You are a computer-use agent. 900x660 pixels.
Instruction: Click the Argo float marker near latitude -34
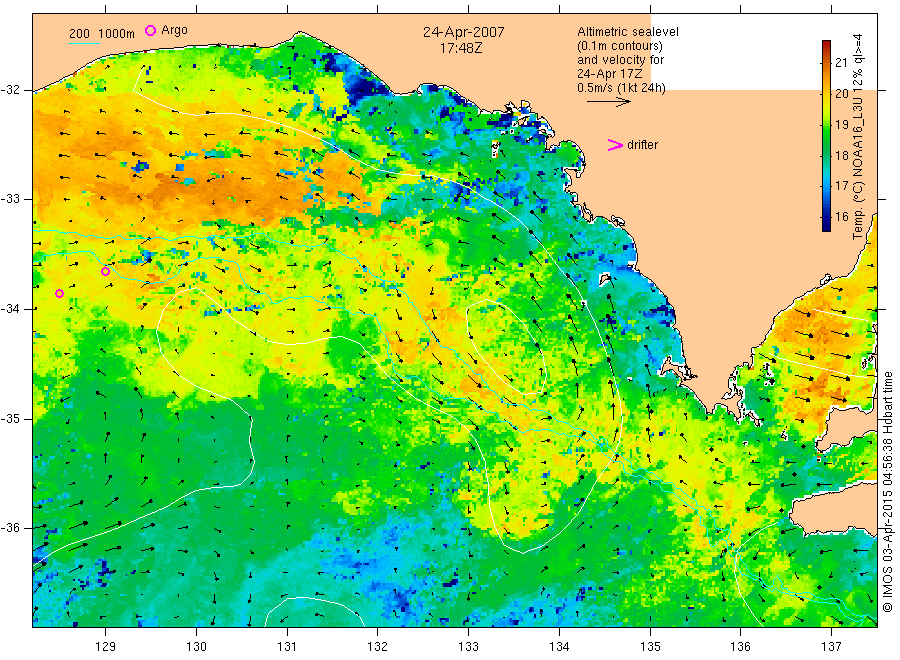[x=59, y=294]
